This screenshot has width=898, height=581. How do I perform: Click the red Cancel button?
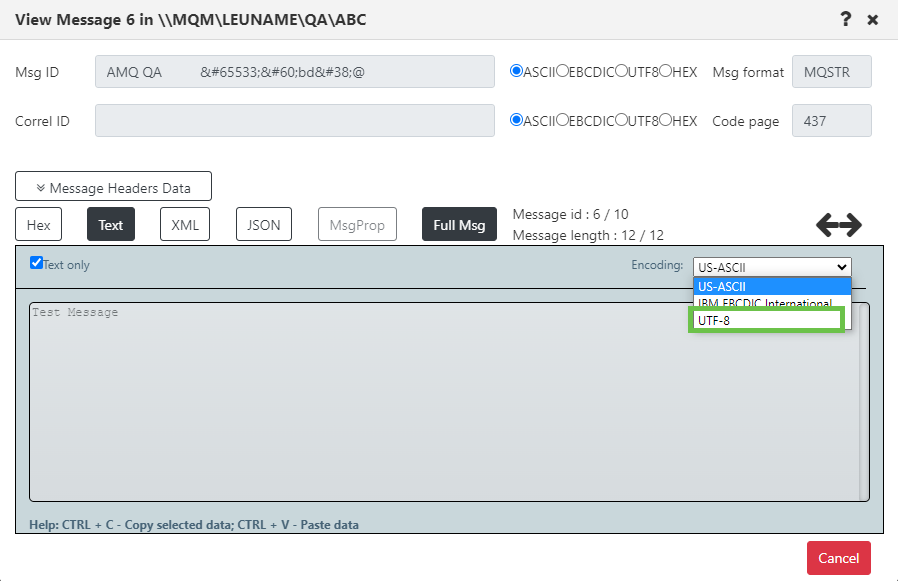(838, 558)
